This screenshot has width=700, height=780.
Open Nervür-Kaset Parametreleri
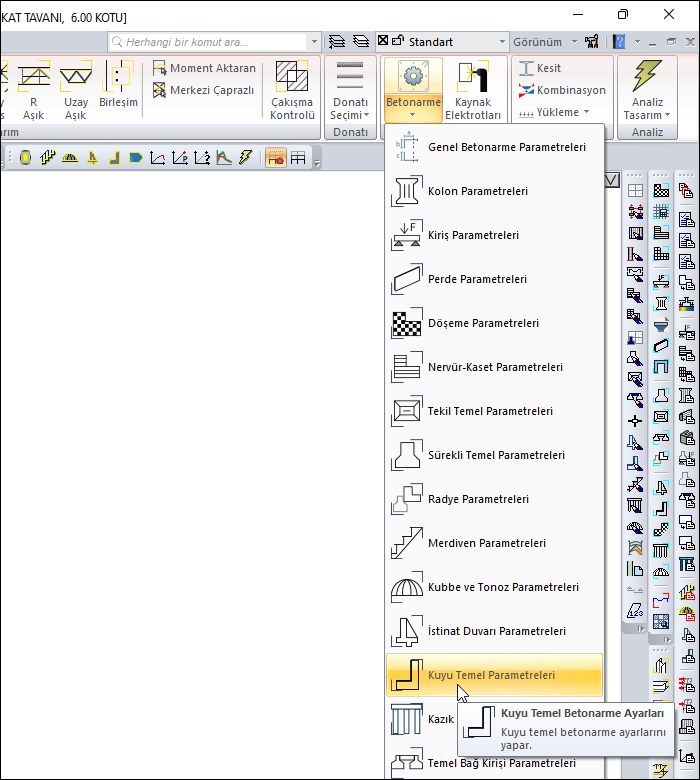click(495, 367)
